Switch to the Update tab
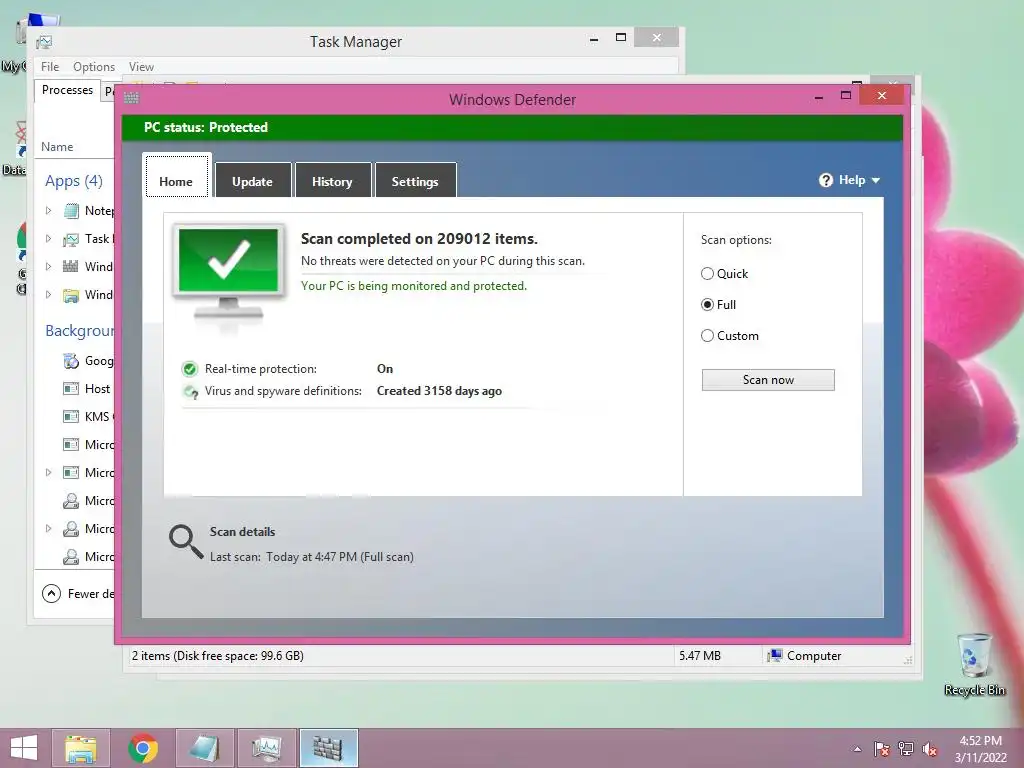This screenshot has height=768, width=1024. coord(253,181)
